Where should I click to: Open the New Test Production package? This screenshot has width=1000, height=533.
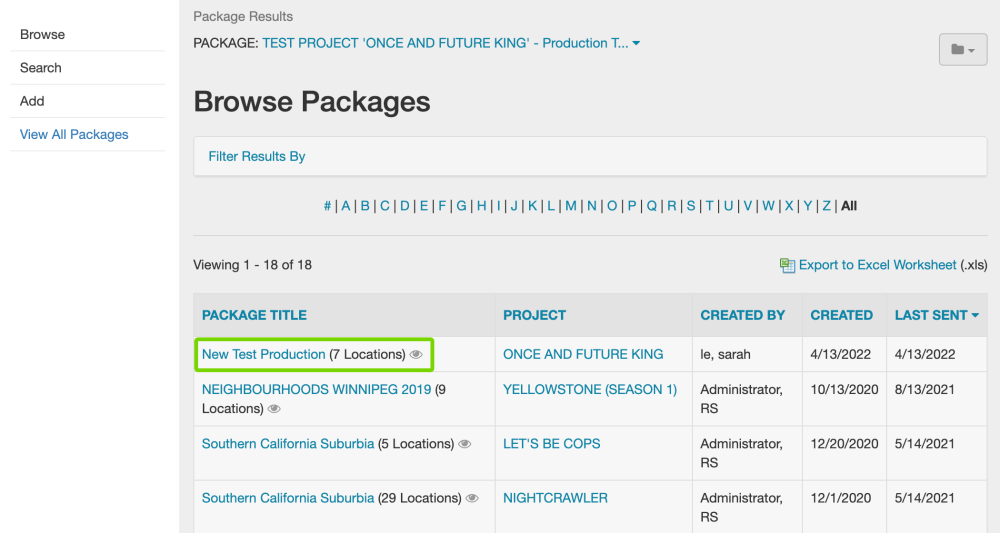pos(264,354)
